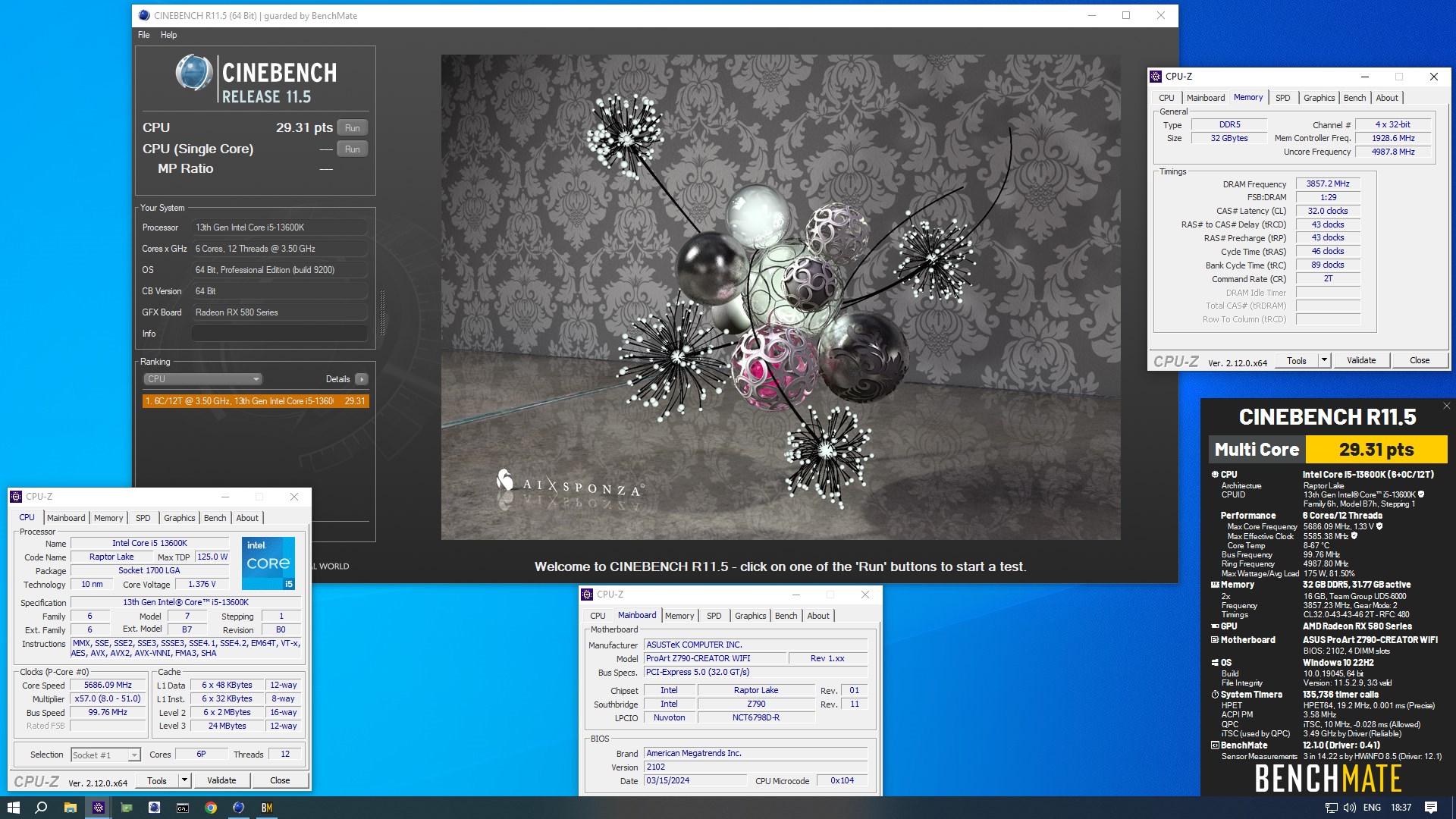Open Graphics tab in the Memory CPU-Z window

pos(1319,98)
